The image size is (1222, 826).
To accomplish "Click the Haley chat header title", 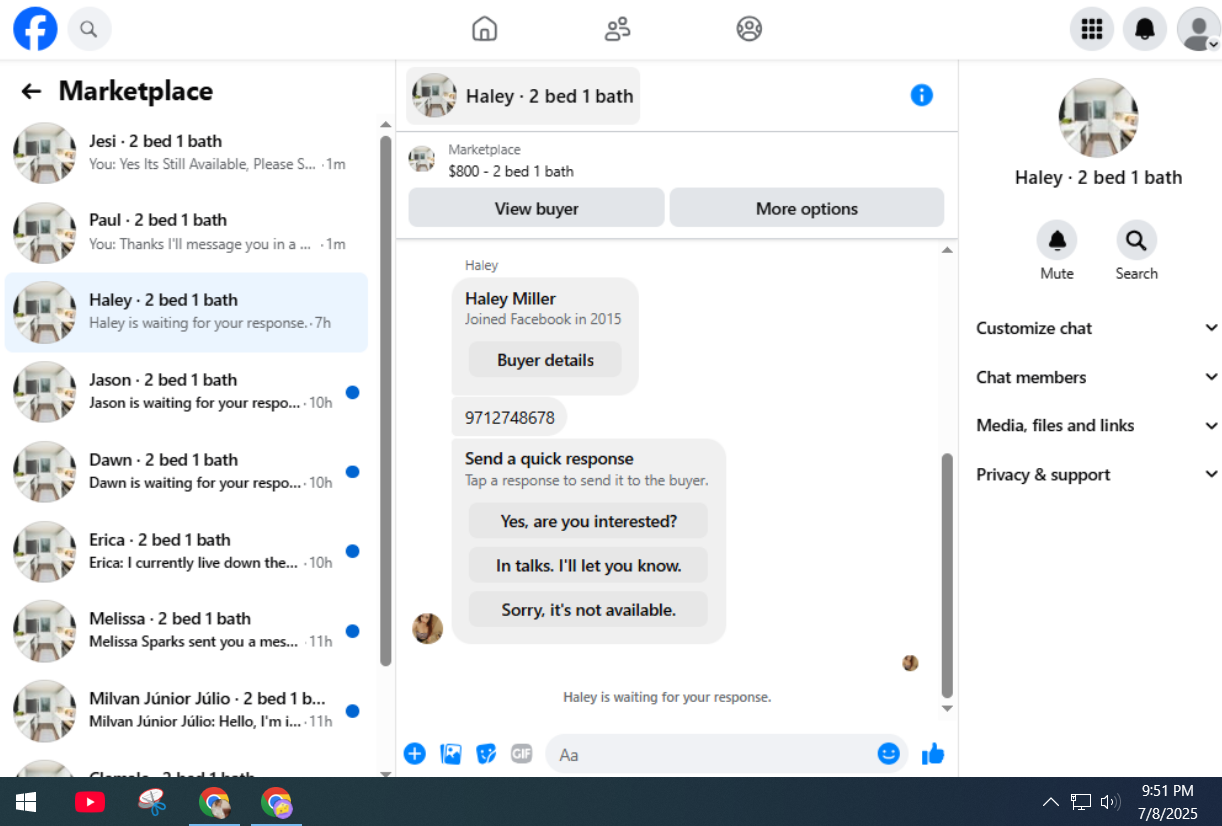I will tap(523, 96).
